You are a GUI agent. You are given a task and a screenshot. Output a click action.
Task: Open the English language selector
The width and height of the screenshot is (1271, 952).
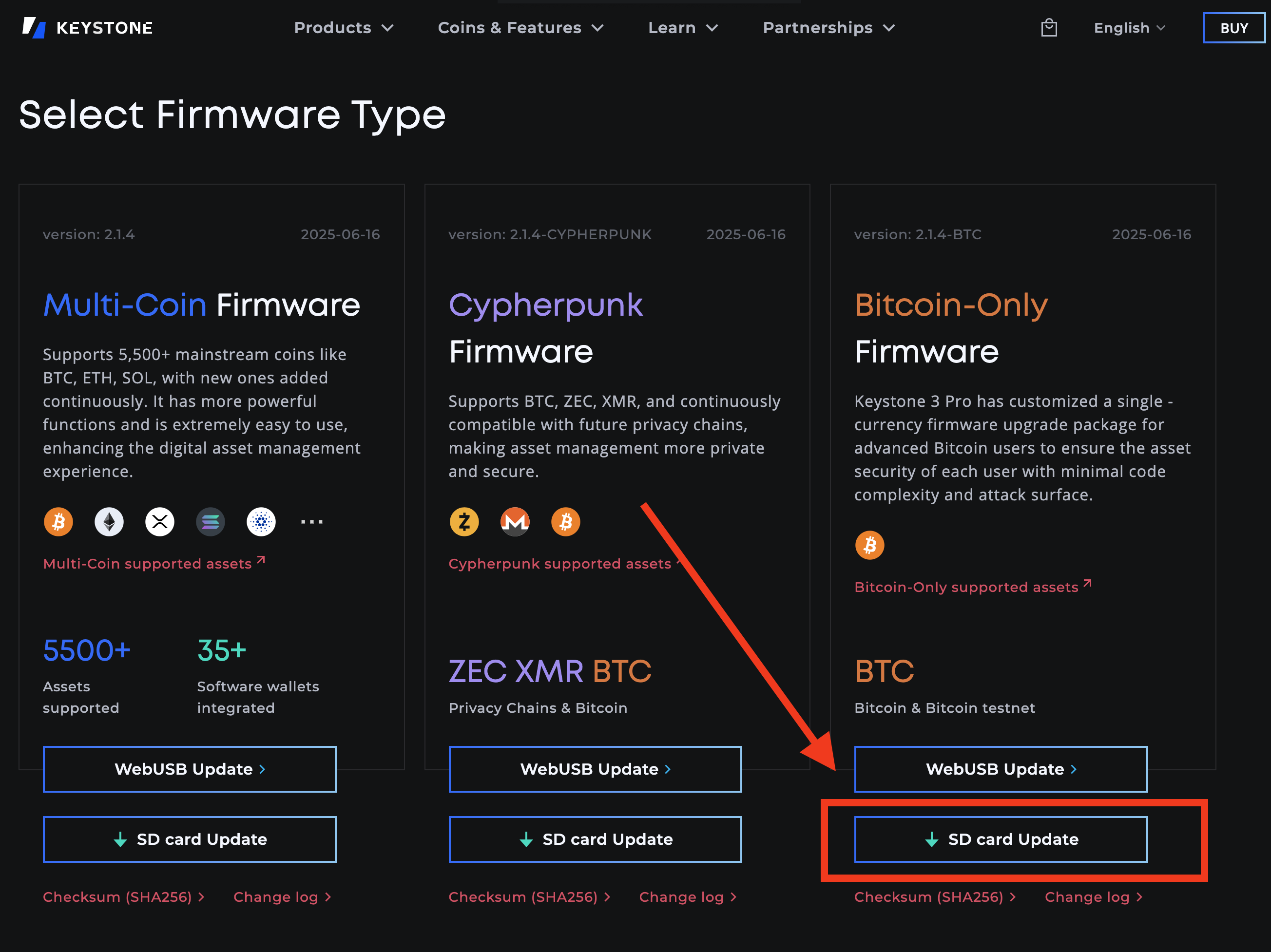tap(1129, 28)
